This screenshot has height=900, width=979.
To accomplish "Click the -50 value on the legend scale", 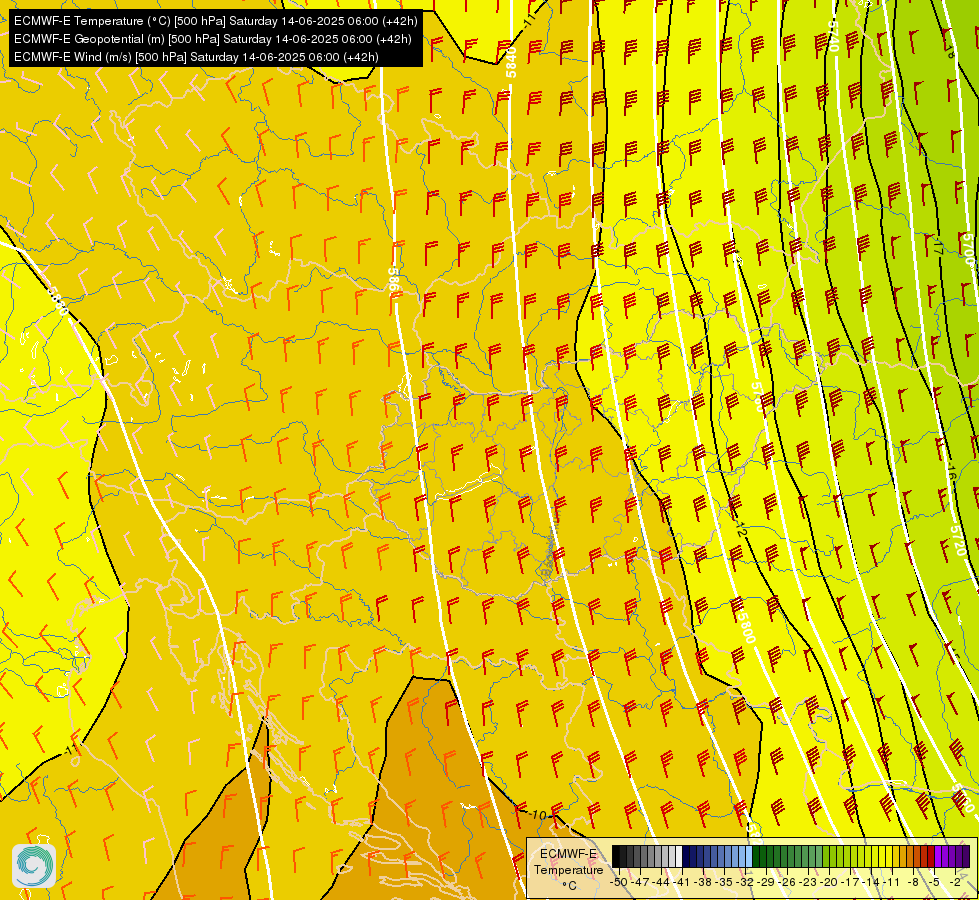I will click(x=619, y=882).
